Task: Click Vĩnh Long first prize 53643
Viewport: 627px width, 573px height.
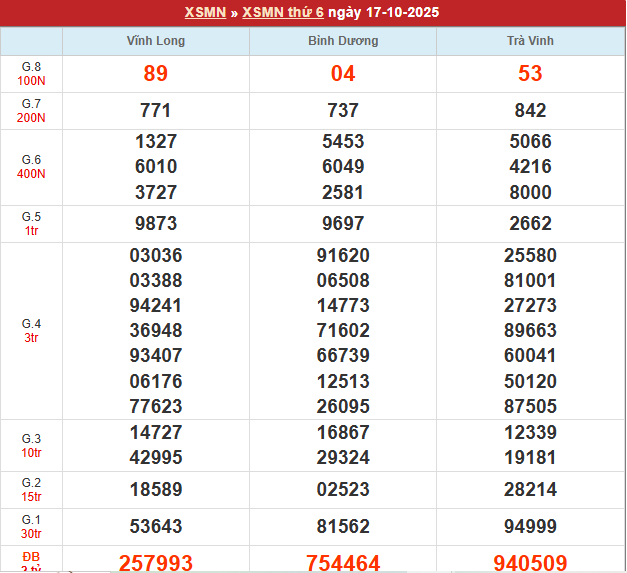Action: click(x=156, y=526)
